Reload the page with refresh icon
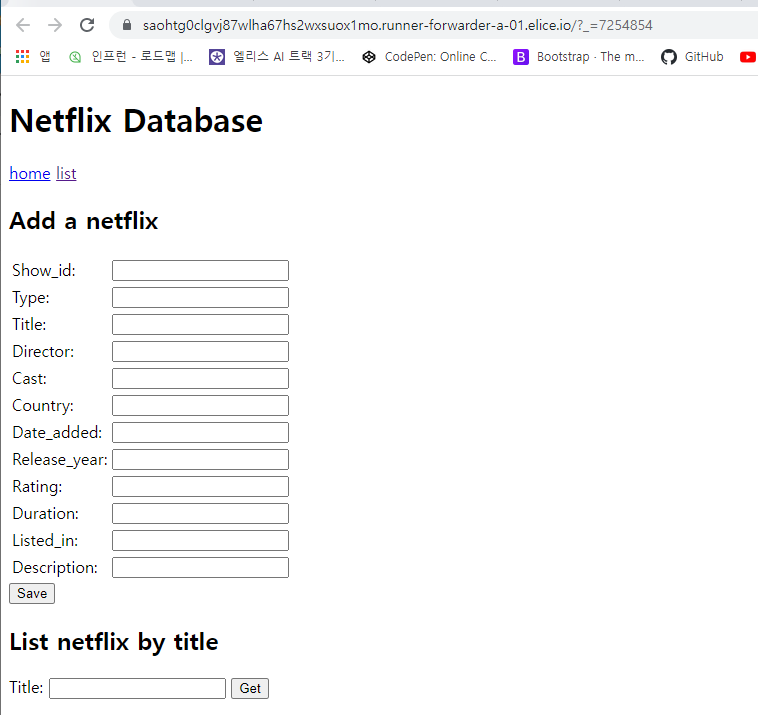Image resolution: width=758 pixels, height=715 pixels. coord(87,25)
